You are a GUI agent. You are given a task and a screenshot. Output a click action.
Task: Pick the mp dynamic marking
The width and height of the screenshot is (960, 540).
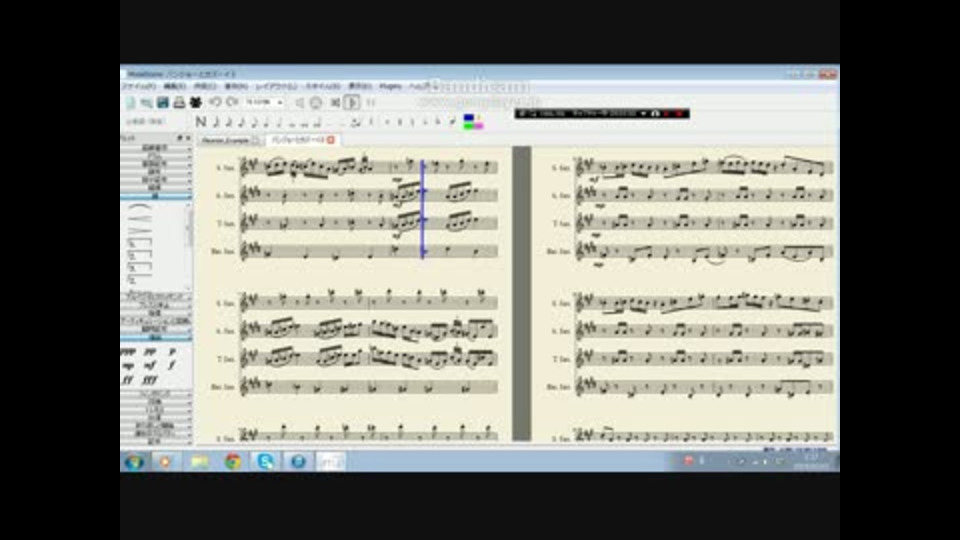point(129,366)
